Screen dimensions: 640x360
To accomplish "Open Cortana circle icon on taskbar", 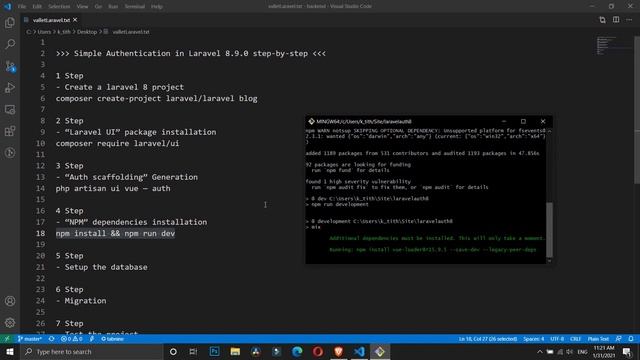I will point(173,351).
